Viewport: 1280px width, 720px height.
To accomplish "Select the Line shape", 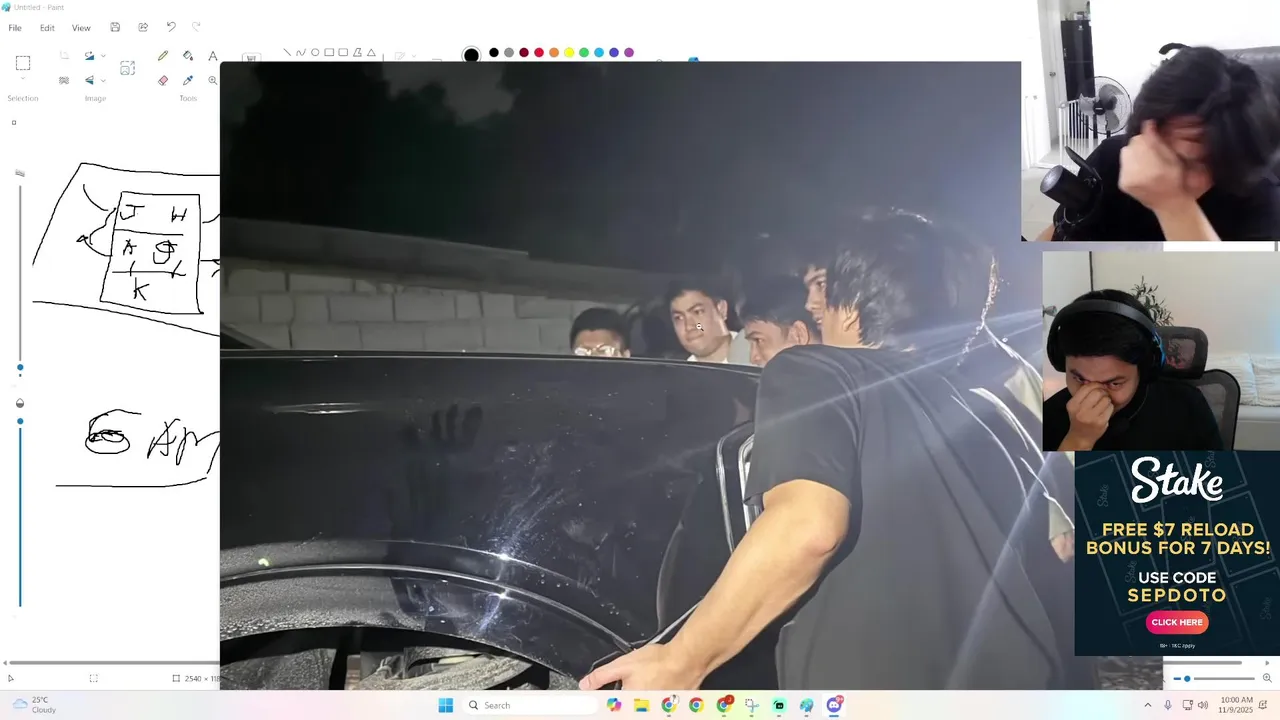I will [x=287, y=52].
